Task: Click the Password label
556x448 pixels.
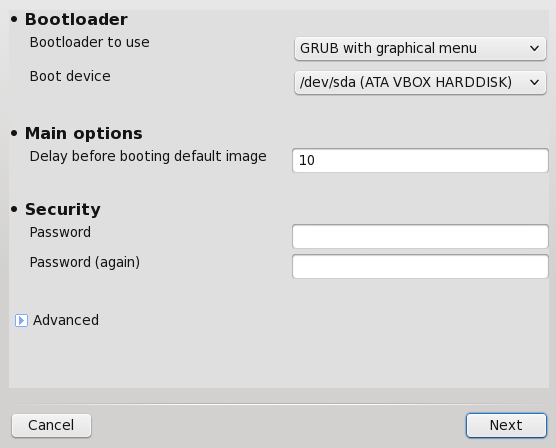Action: 60,232
